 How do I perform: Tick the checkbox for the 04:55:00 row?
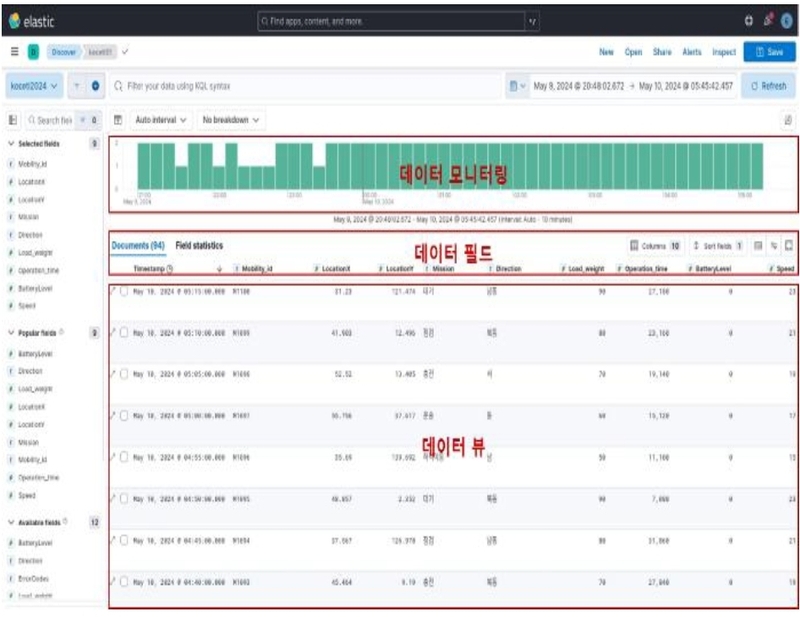[124, 457]
